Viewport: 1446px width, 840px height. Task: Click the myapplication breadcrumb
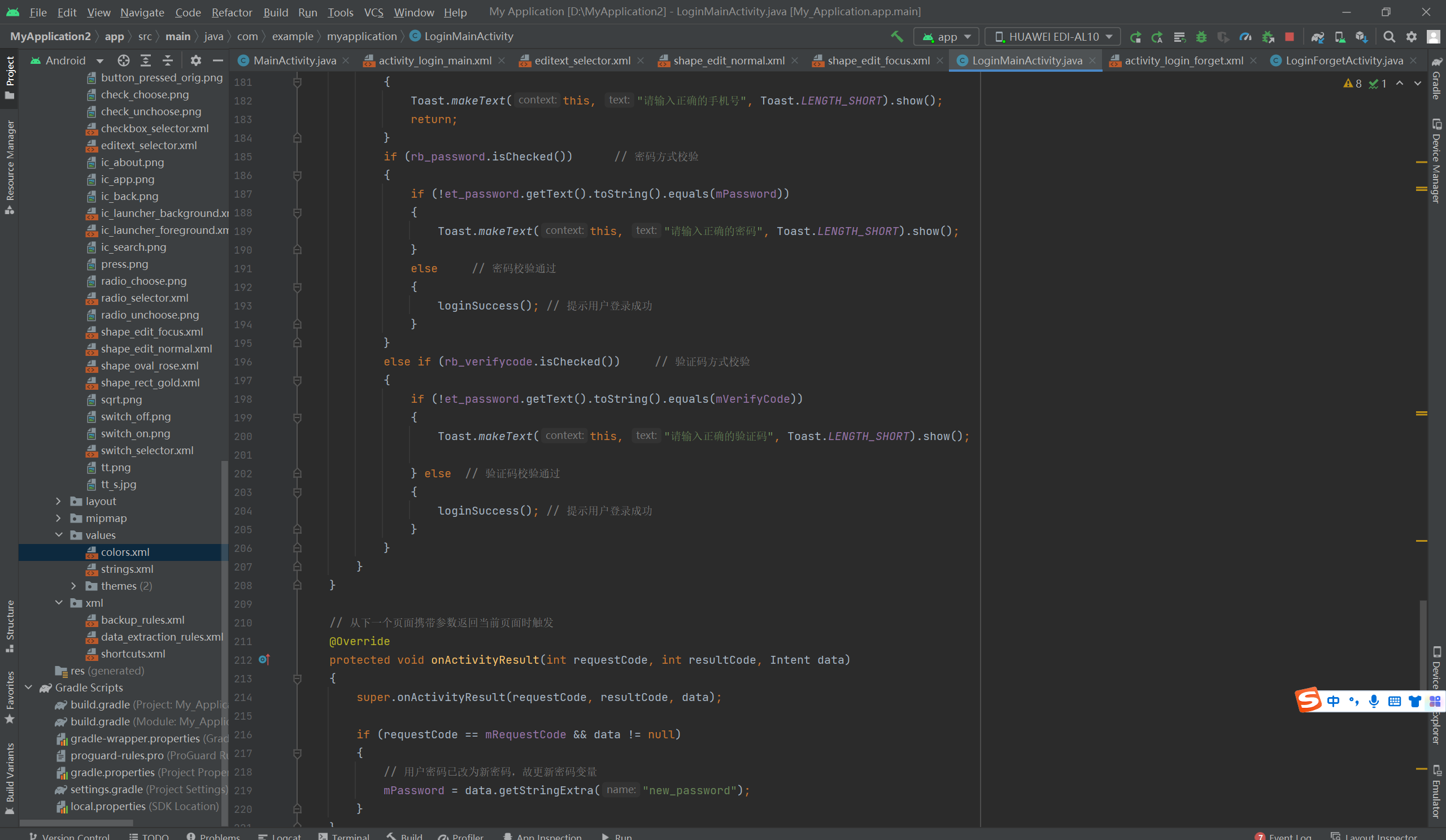coord(361,36)
